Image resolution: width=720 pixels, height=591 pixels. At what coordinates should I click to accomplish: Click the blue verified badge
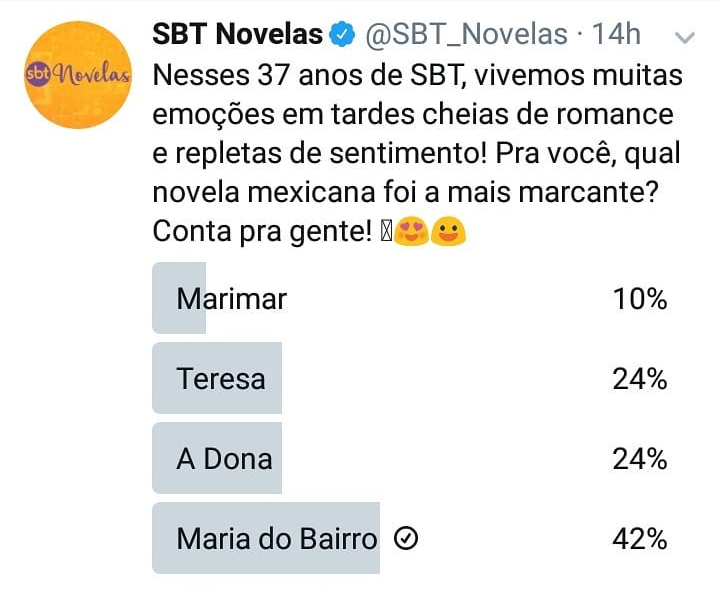pyautogui.click(x=342, y=34)
